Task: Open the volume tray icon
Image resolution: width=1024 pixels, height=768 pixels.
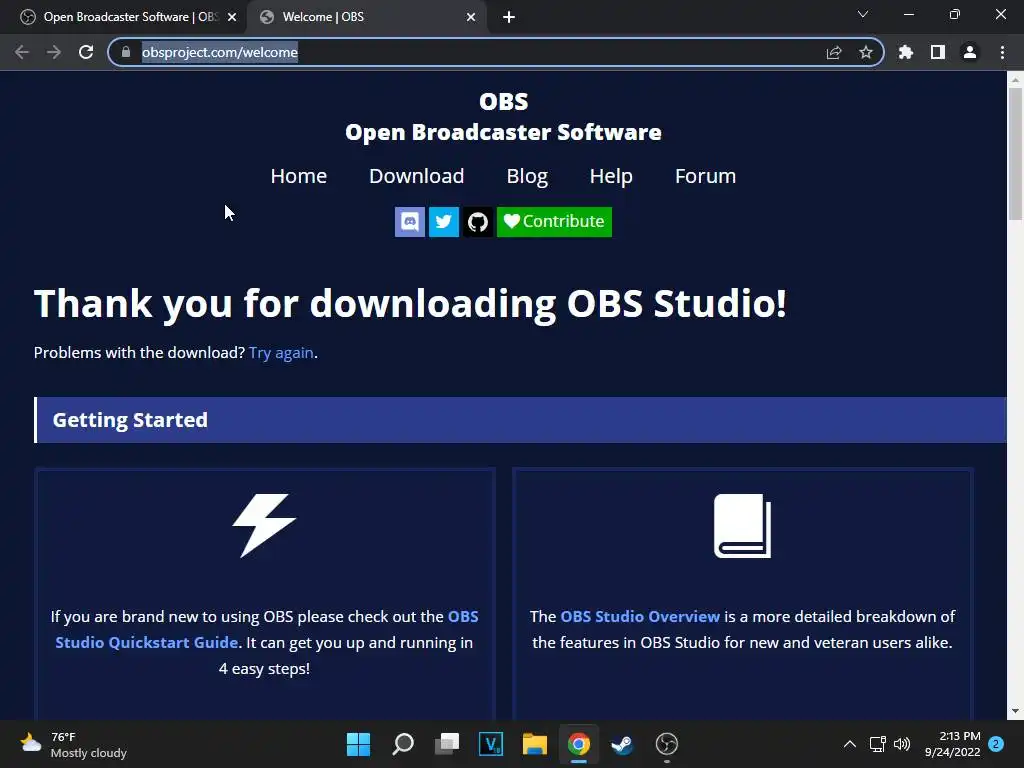Action: [x=902, y=744]
